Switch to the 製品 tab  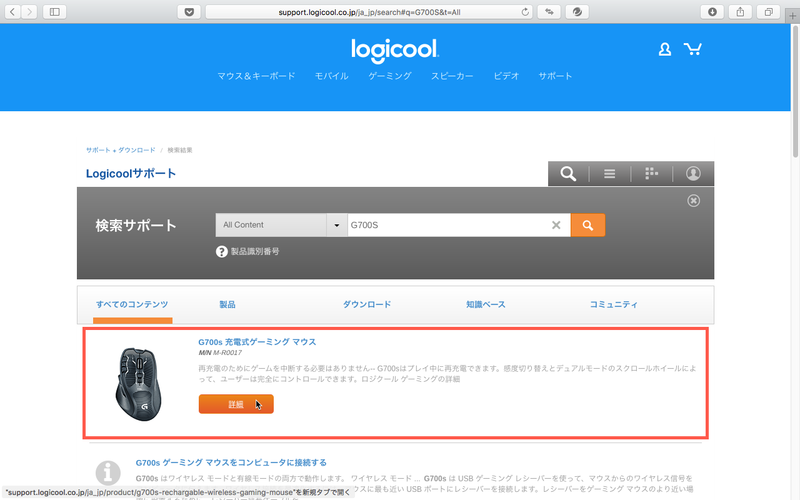pyautogui.click(x=227, y=305)
